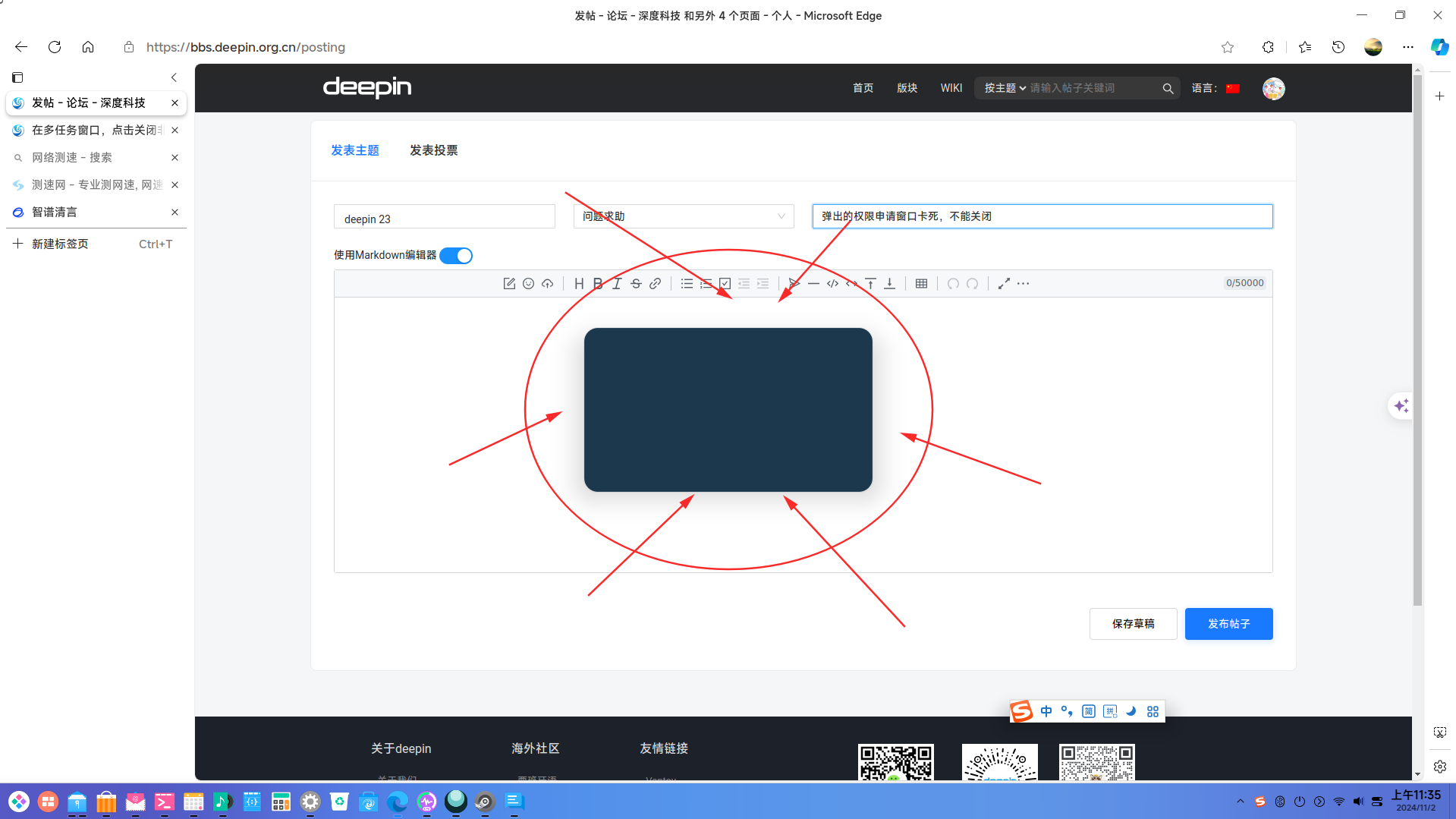Open the user avatar in the forum header

[1273, 89]
